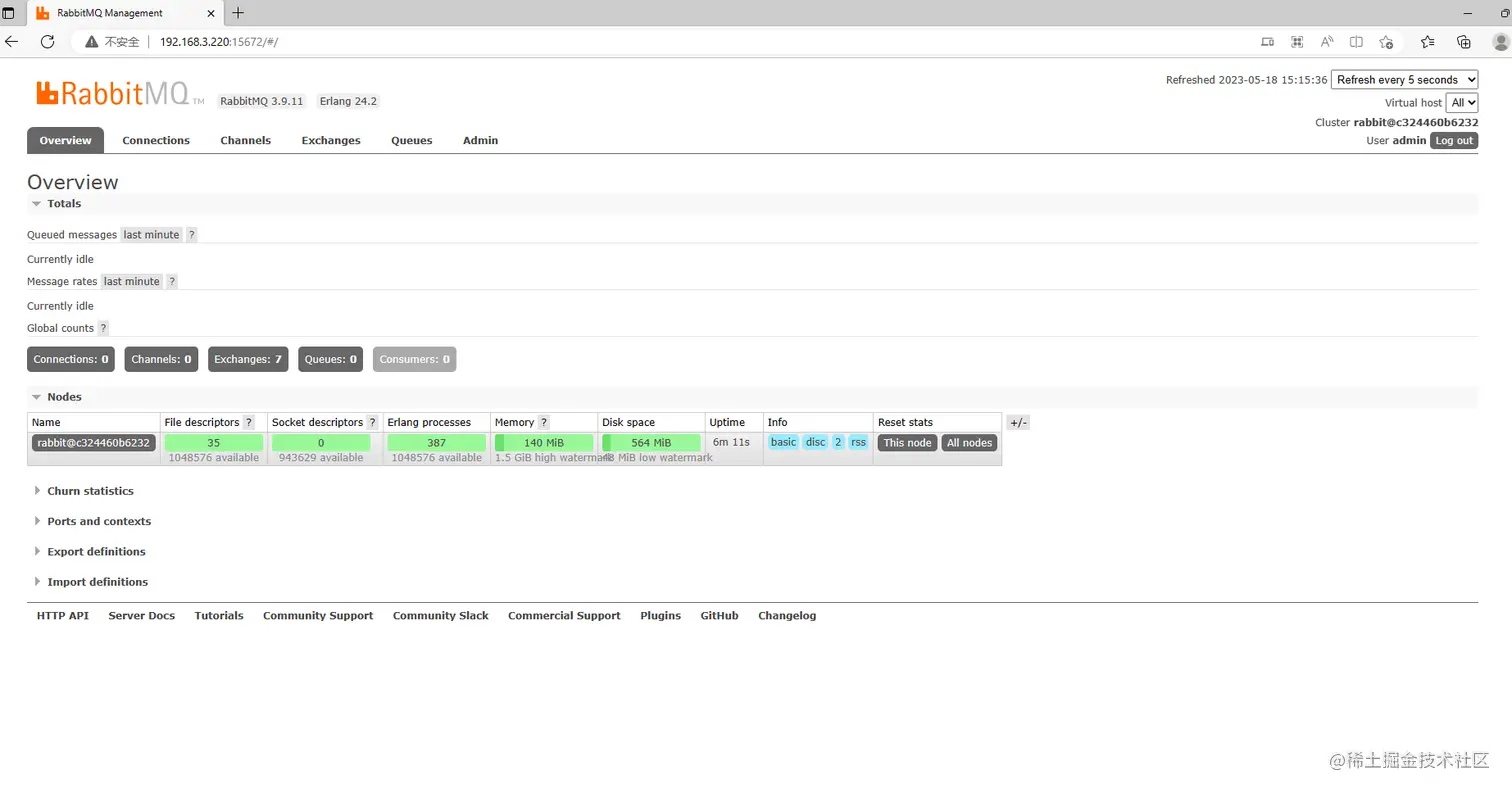Show help for Socket descriptors column
The height and width of the screenshot is (793, 1512).
pyautogui.click(x=373, y=422)
